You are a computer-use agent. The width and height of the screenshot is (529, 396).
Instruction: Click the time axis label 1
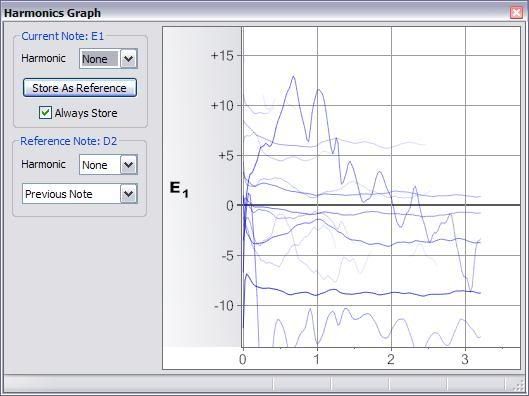click(x=316, y=359)
